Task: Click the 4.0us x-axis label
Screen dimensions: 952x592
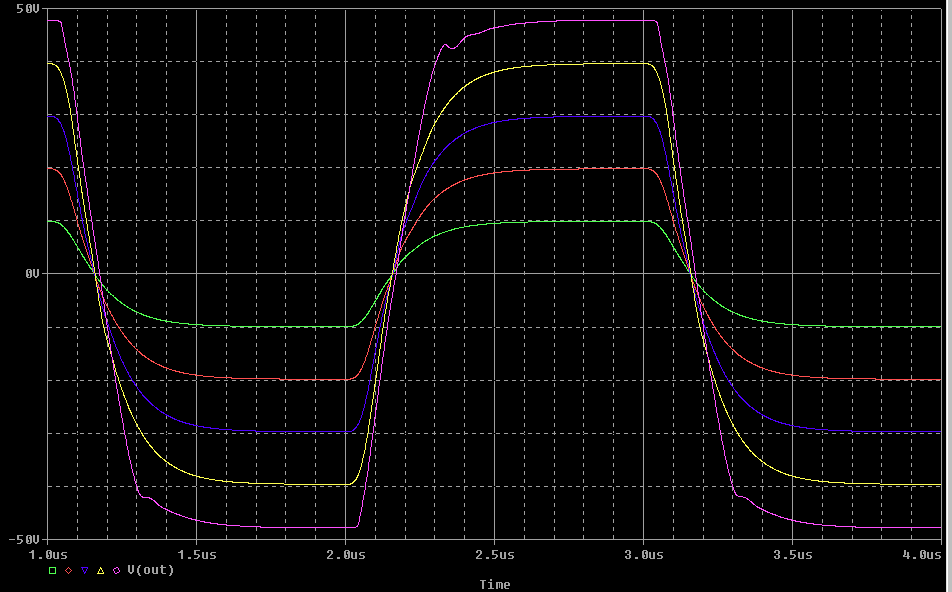Action: (924, 553)
